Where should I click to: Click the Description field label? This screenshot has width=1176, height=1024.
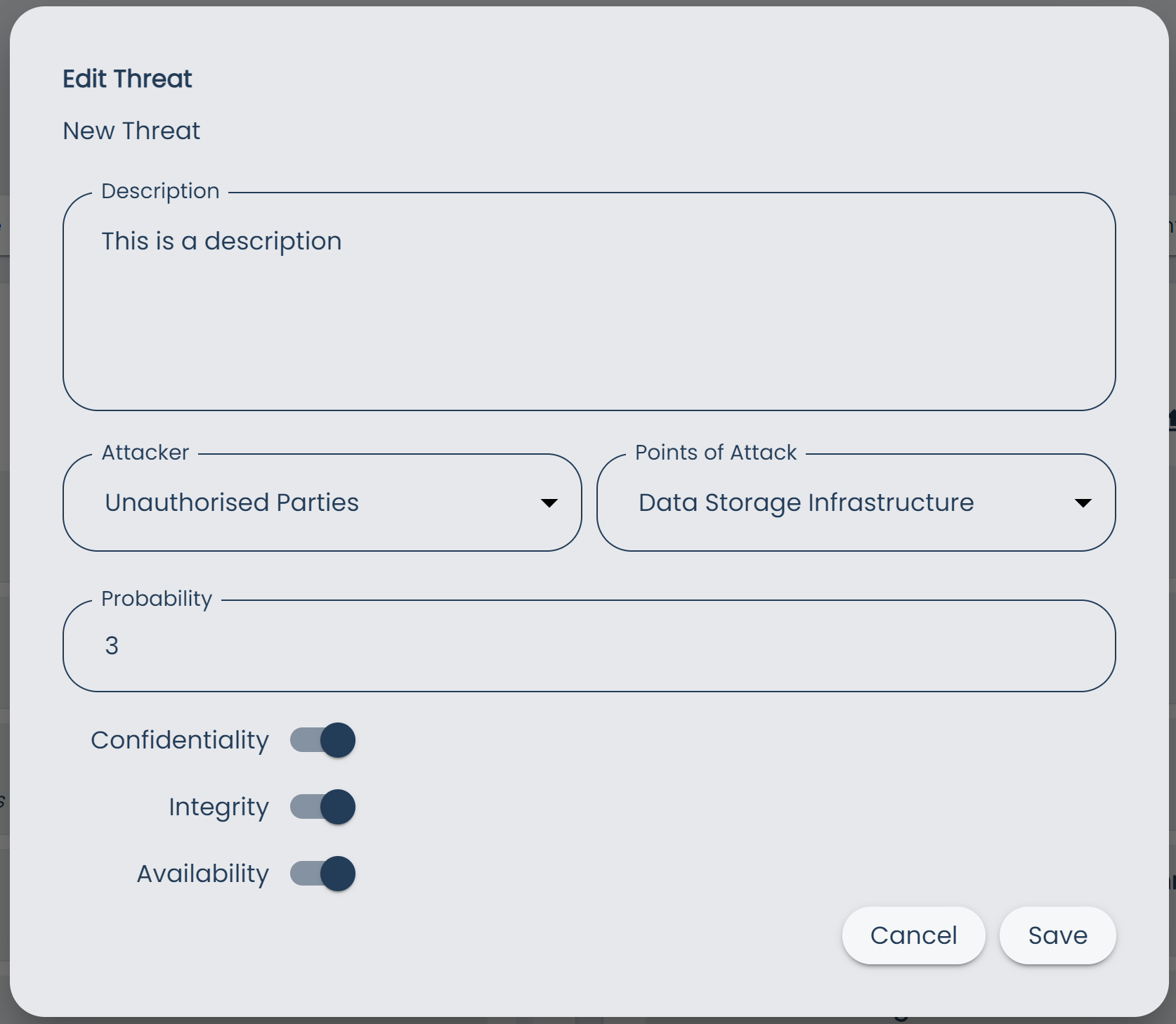click(160, 190)
